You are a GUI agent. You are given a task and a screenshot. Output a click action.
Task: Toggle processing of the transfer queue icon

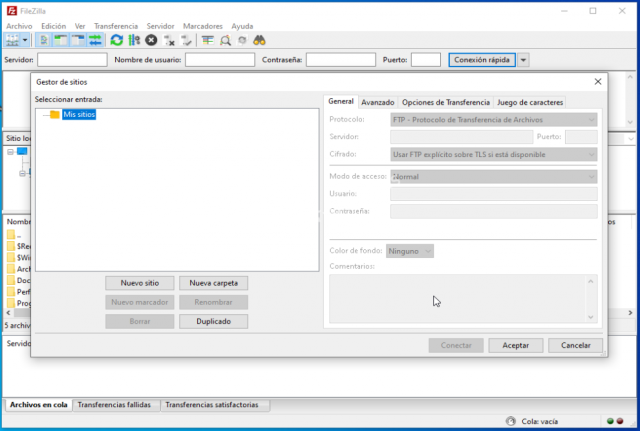point(134,40)
